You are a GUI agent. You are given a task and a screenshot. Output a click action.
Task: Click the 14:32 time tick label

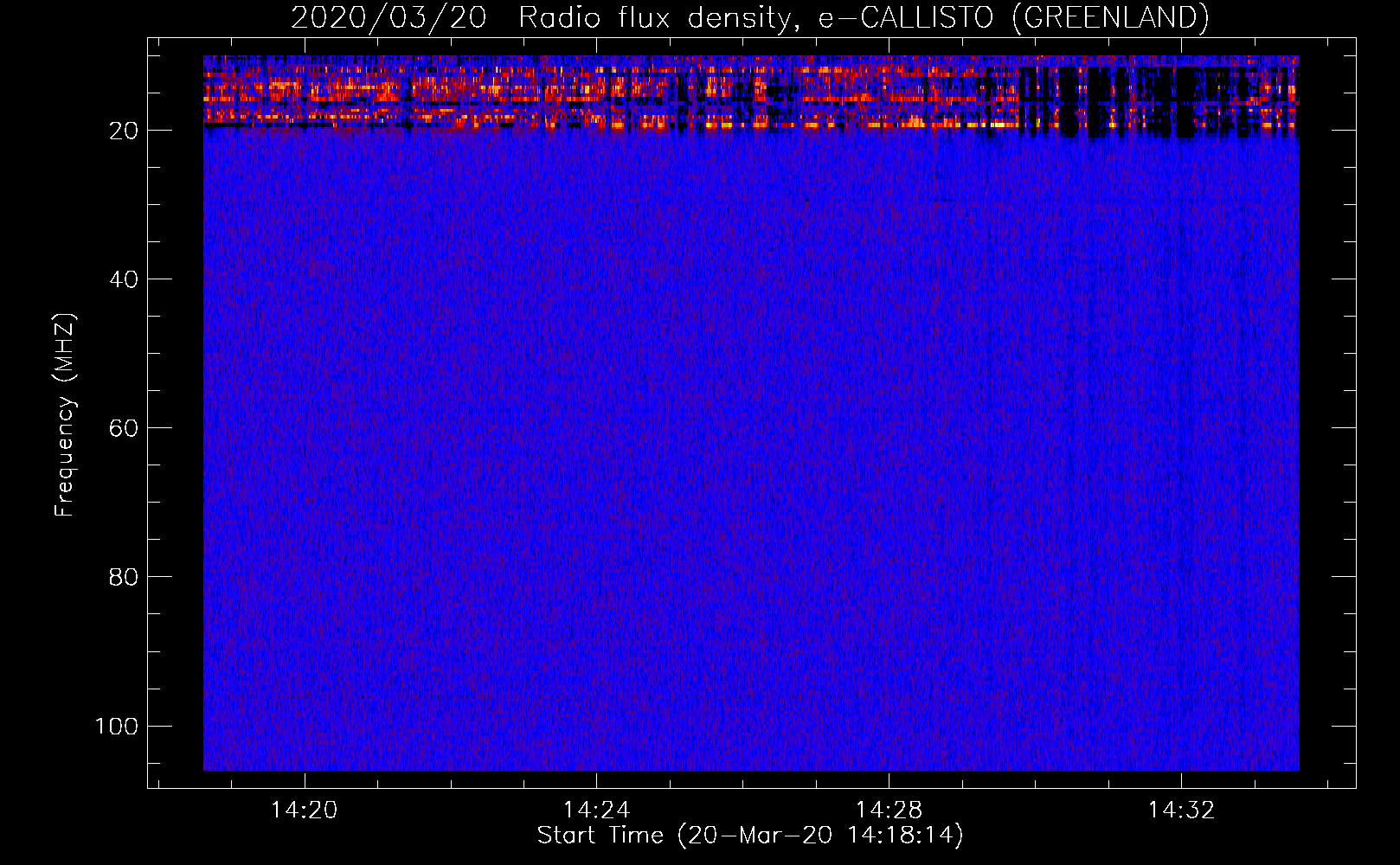click(x=1181, y=811)
